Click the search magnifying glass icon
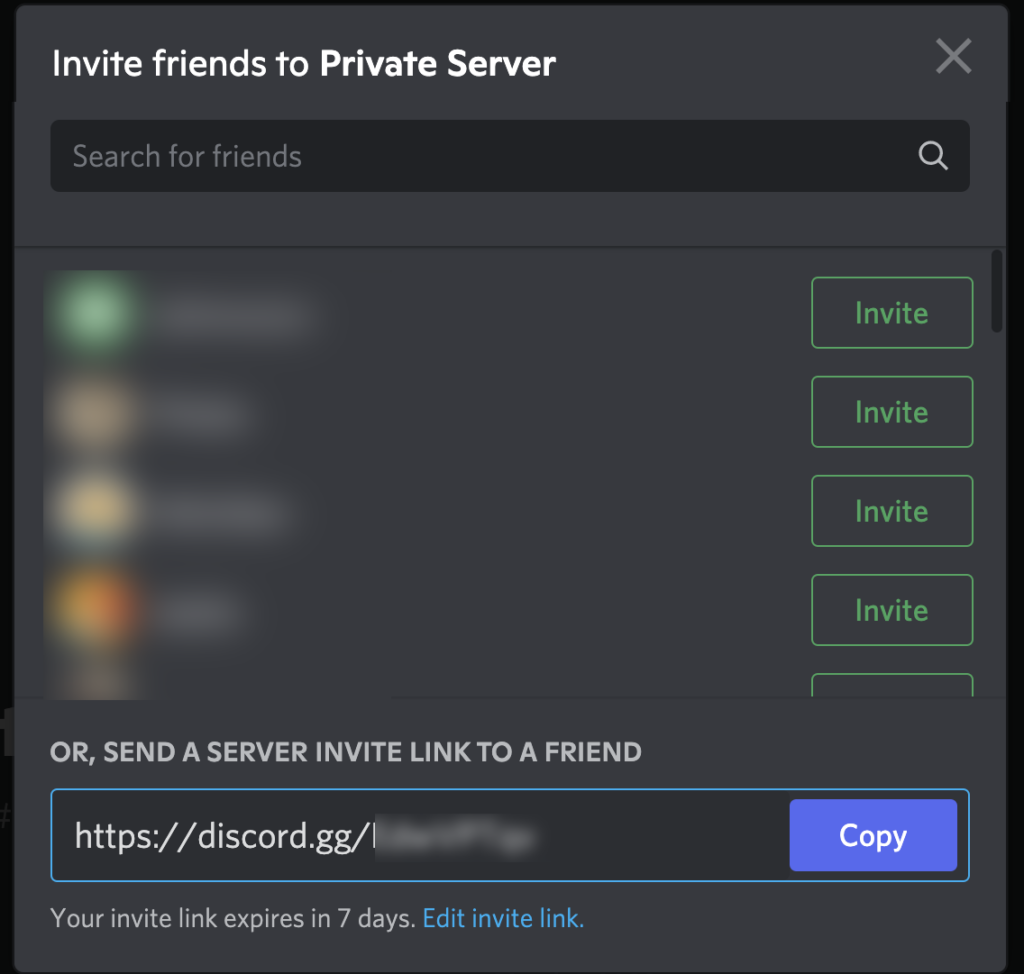Viewport: 1024px width, 974px height. pos(932,155)
